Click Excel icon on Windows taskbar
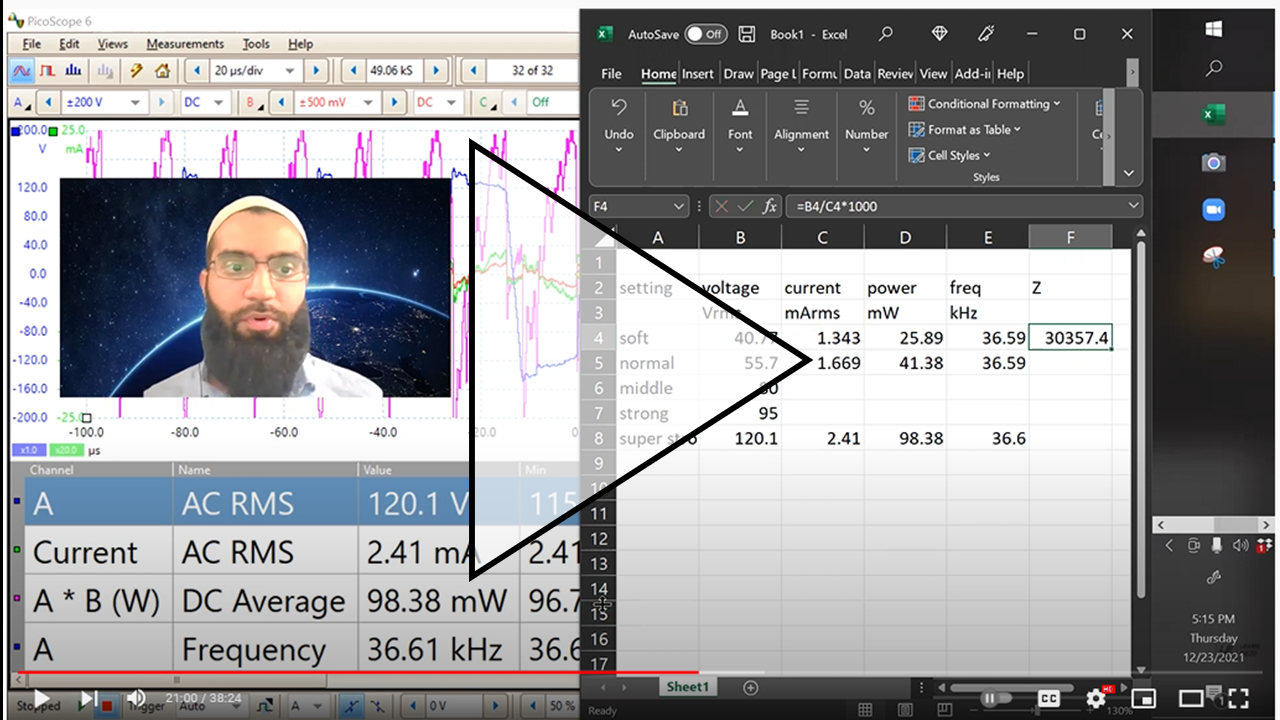 [1214, 115]
